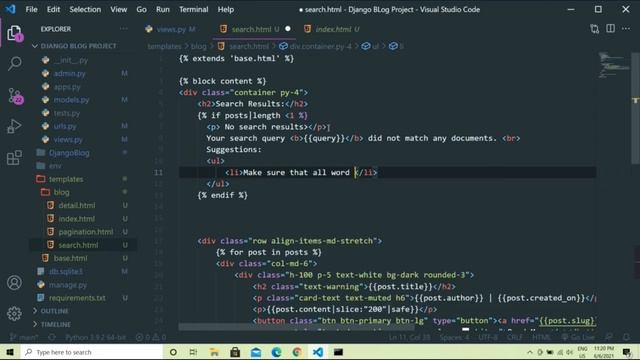
Task: Open detail.html in explorer
Action: click(76, 205)
